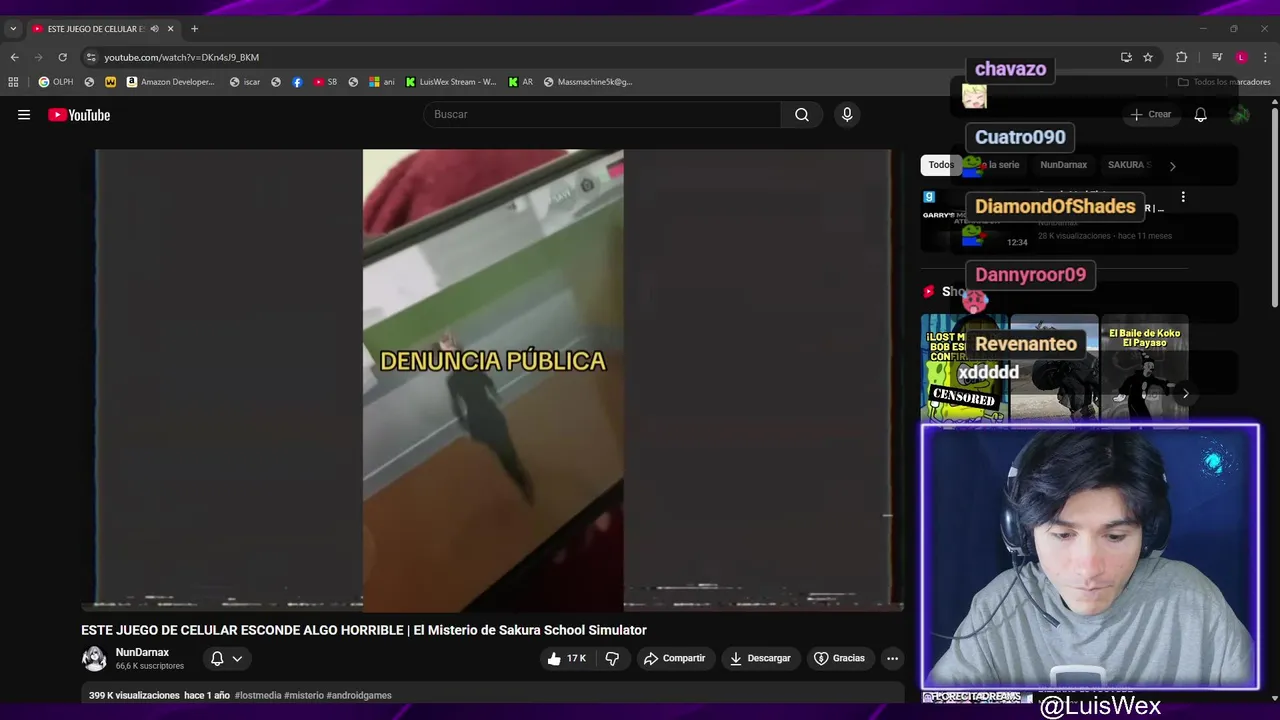Open the Crear create button
Image resolution: width=1280 pixels, height=720 pixels.
click(1151, 115)
